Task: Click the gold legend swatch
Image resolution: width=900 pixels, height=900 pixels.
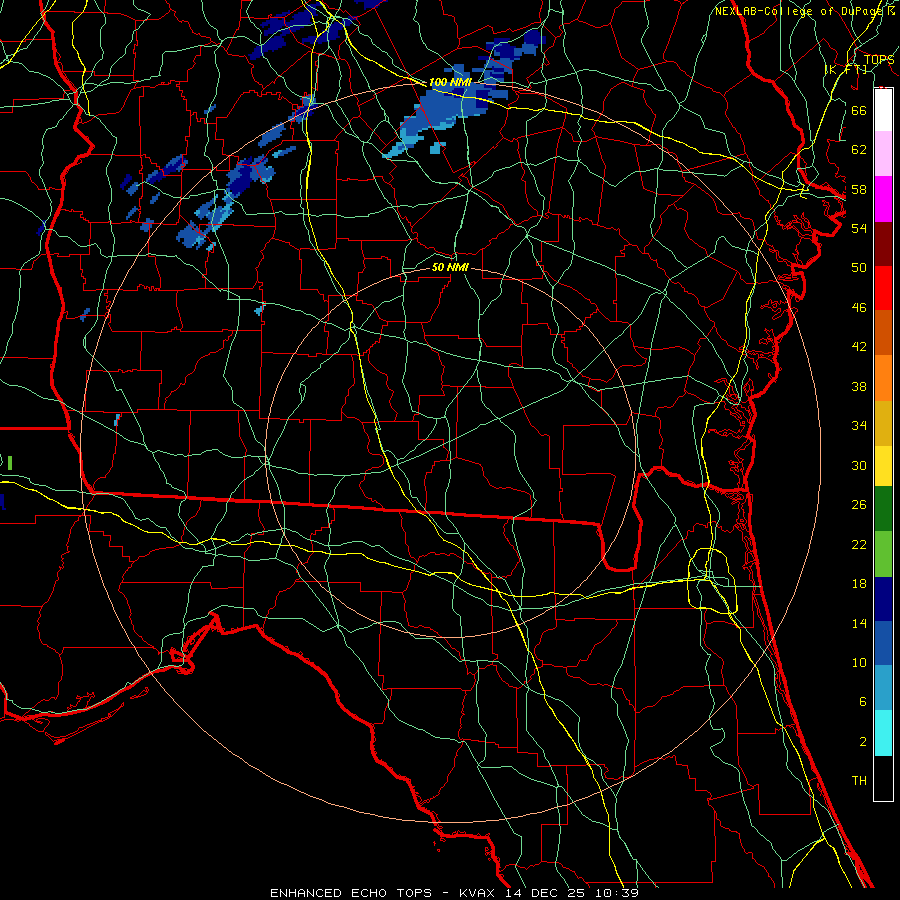Action: pos(883,422)
